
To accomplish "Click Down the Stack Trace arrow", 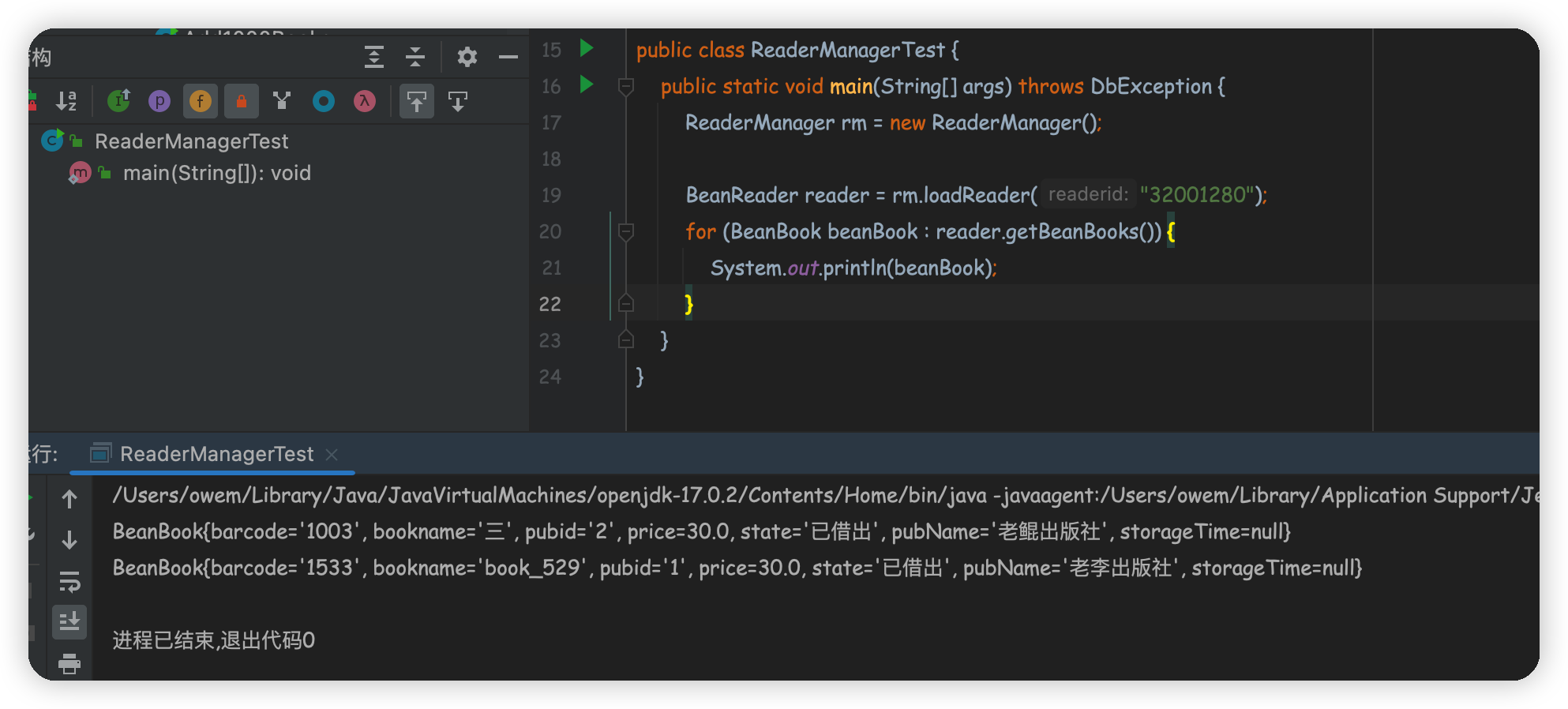I will coord(69,540).
